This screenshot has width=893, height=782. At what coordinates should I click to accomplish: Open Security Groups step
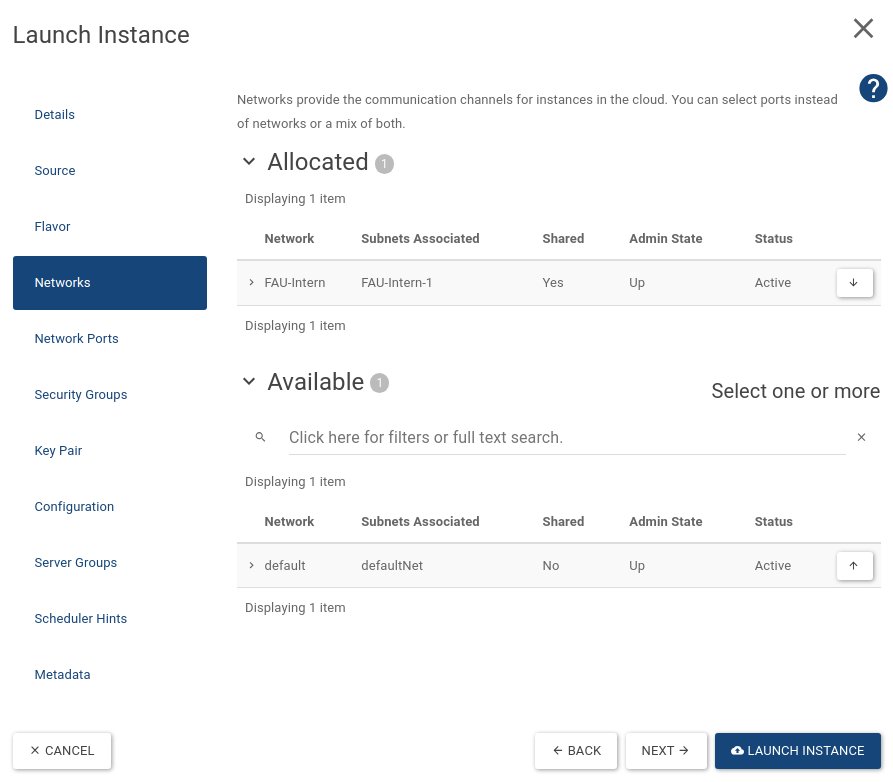click(x=81, y=395)
